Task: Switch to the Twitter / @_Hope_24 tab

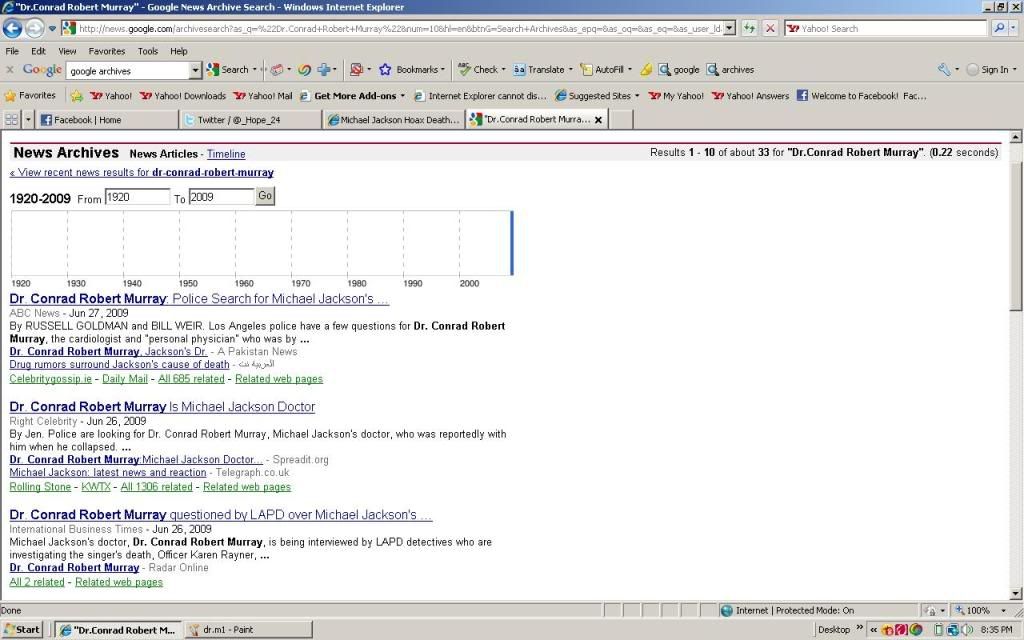Action: tap(250, 120)
